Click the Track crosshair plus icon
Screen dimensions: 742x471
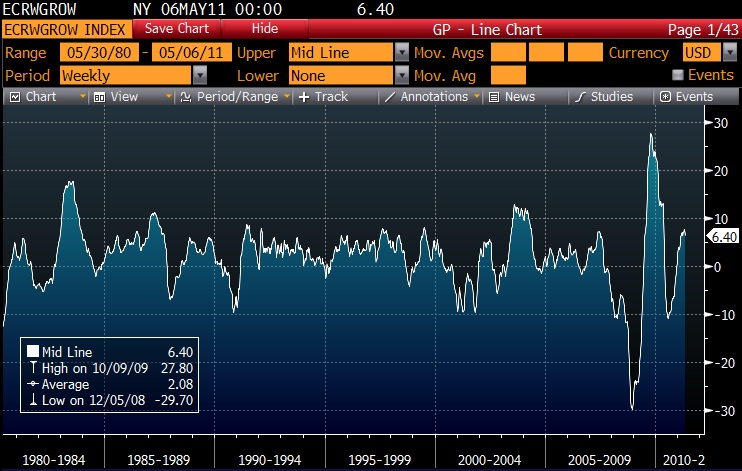click(304, 97)
